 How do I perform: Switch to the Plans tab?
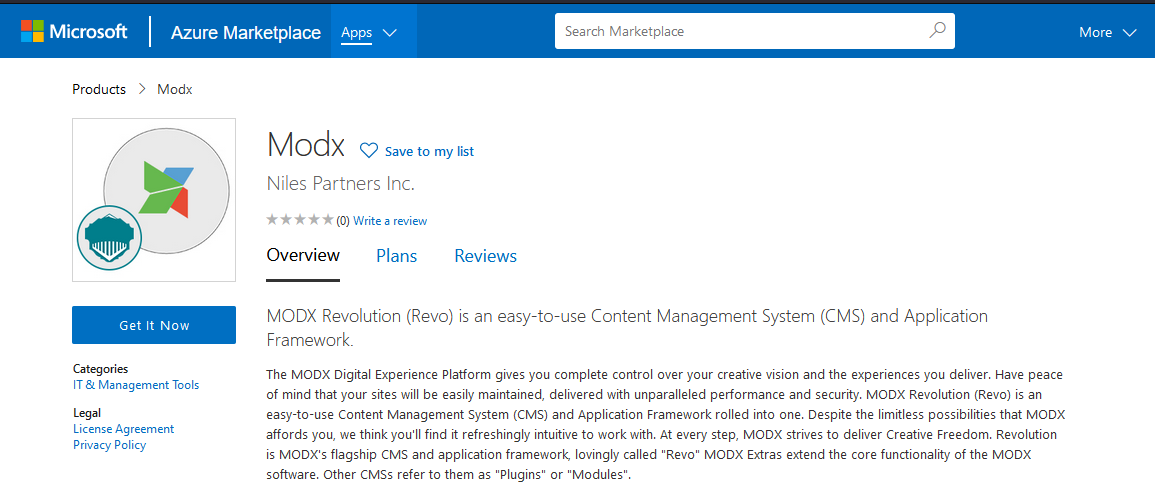(x=396, y=256)
